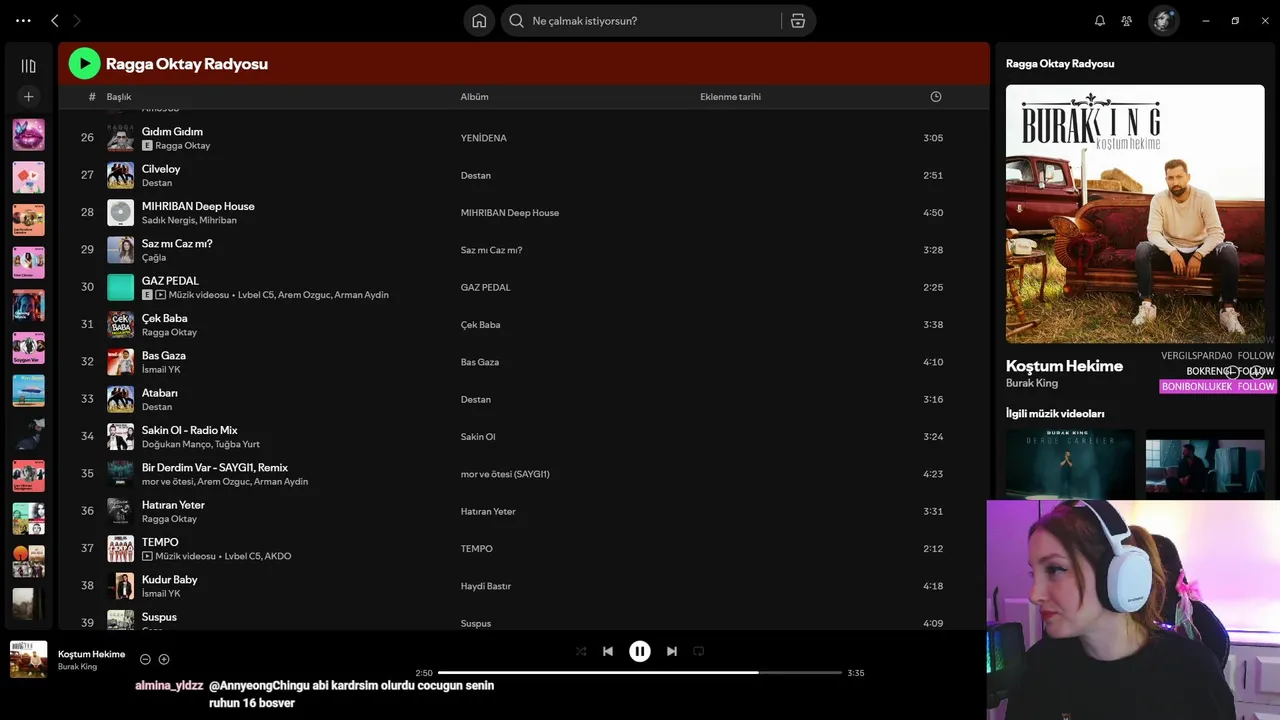The width and height of the screenshot is (1280, 720).
Task: Hide Koştum Hekime with minus icon
Action: coord(145,659)
